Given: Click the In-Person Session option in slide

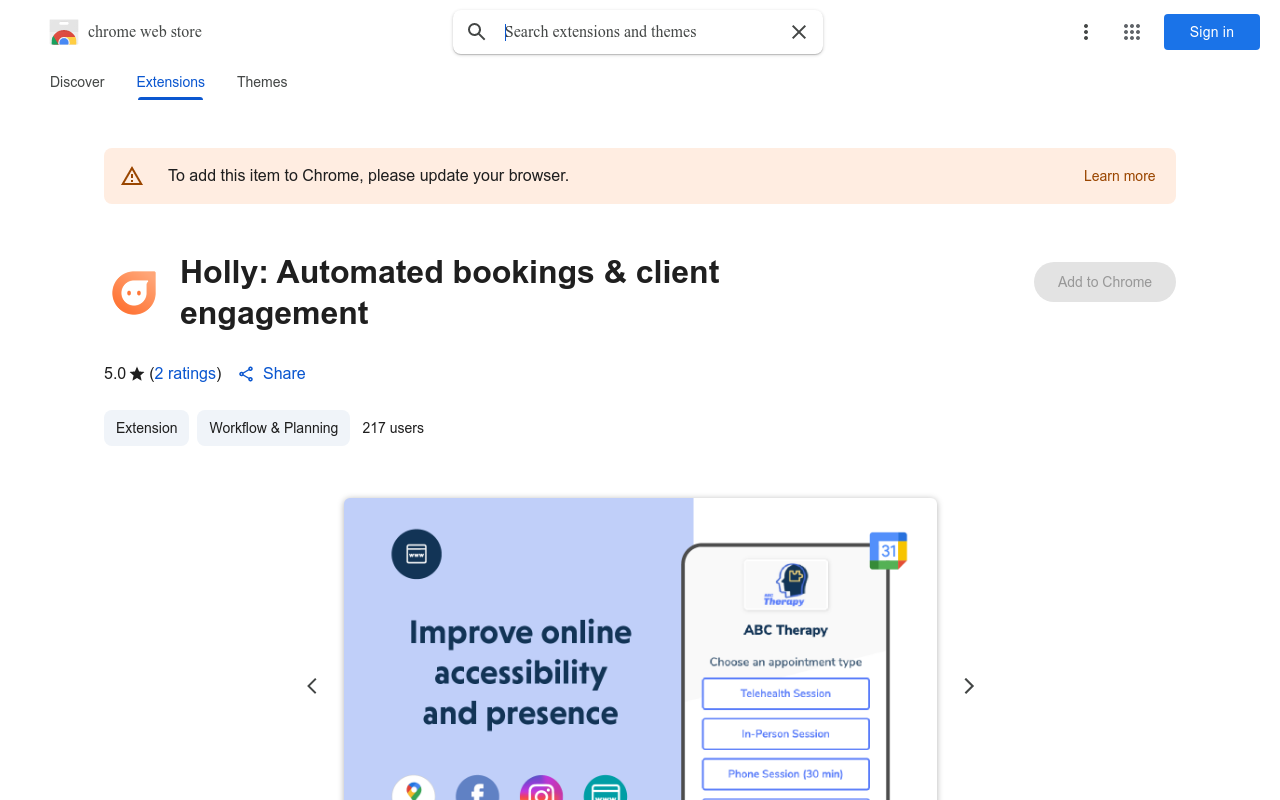Looking at the screenshot, I should pos(786,734).
